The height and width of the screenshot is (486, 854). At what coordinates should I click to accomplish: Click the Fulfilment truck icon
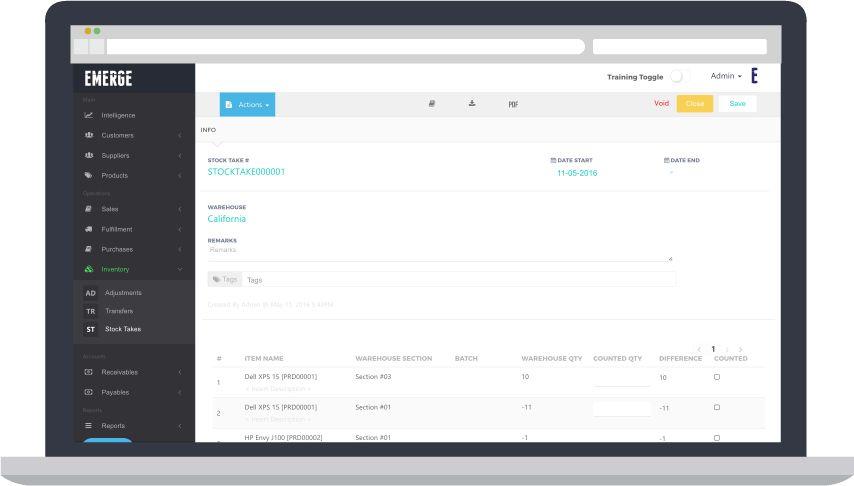(88, 229)
